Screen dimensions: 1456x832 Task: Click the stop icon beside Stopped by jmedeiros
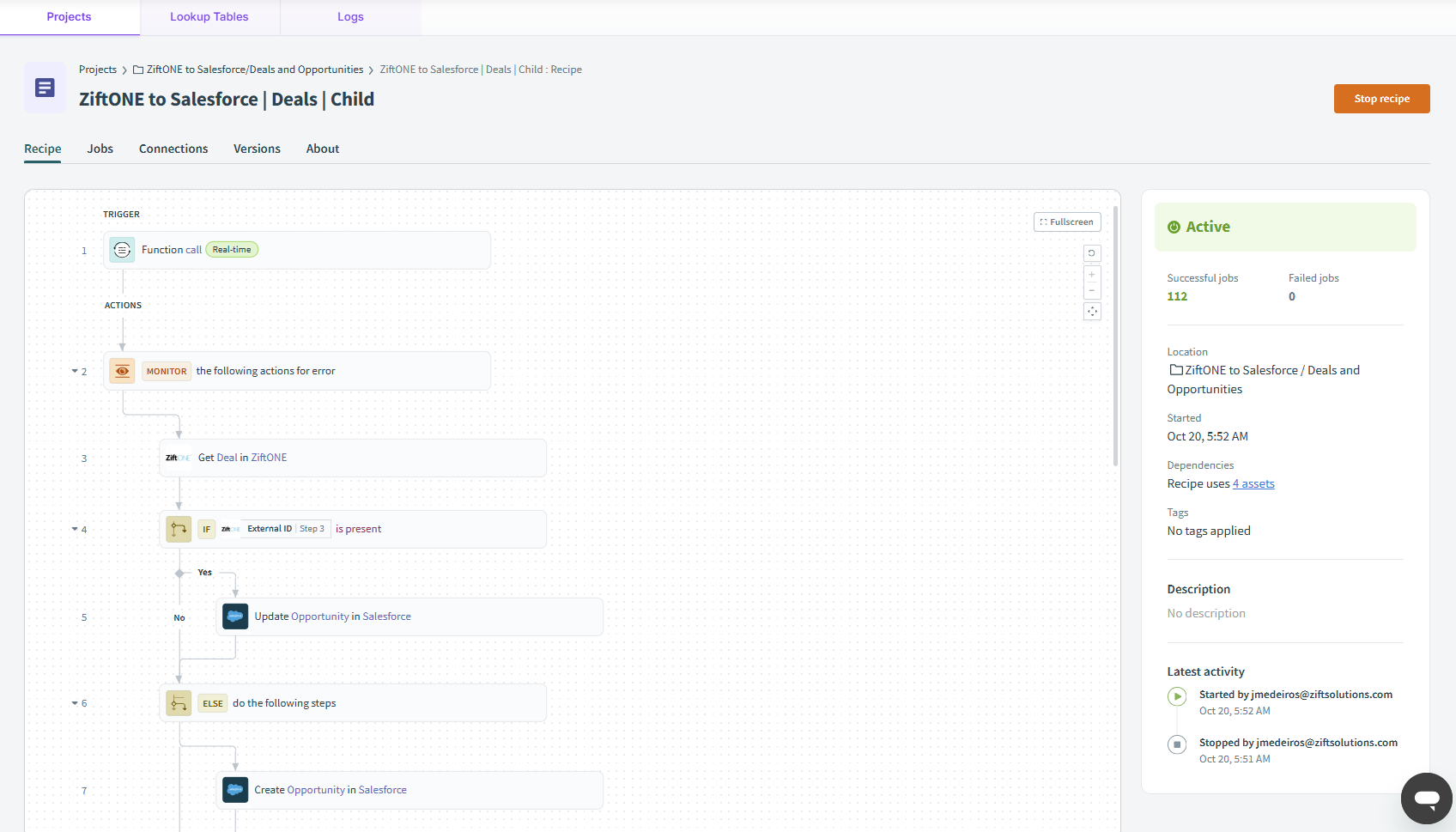(1177, 744)
